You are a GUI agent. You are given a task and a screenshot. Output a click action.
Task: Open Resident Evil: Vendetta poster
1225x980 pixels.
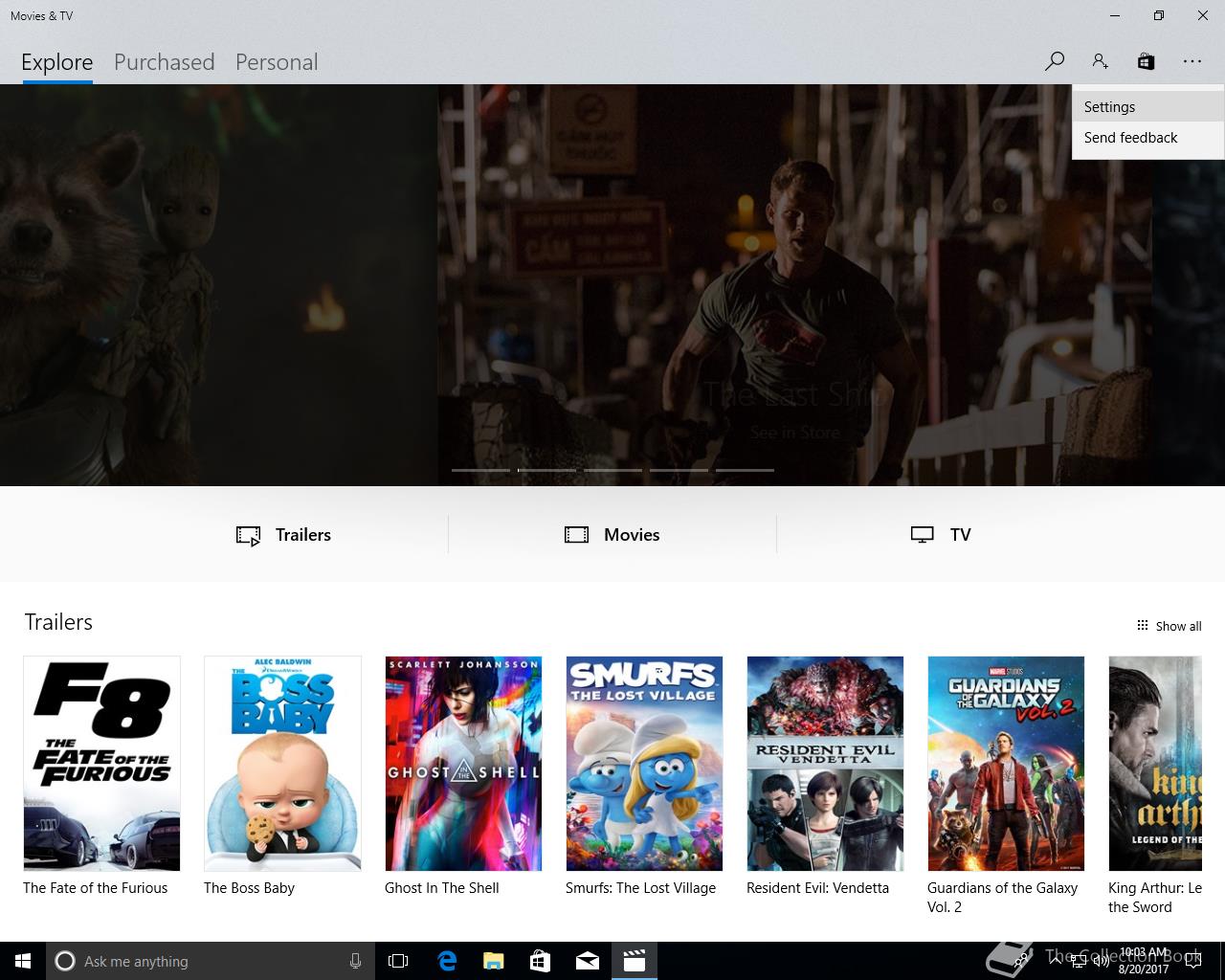coord(825,764)
